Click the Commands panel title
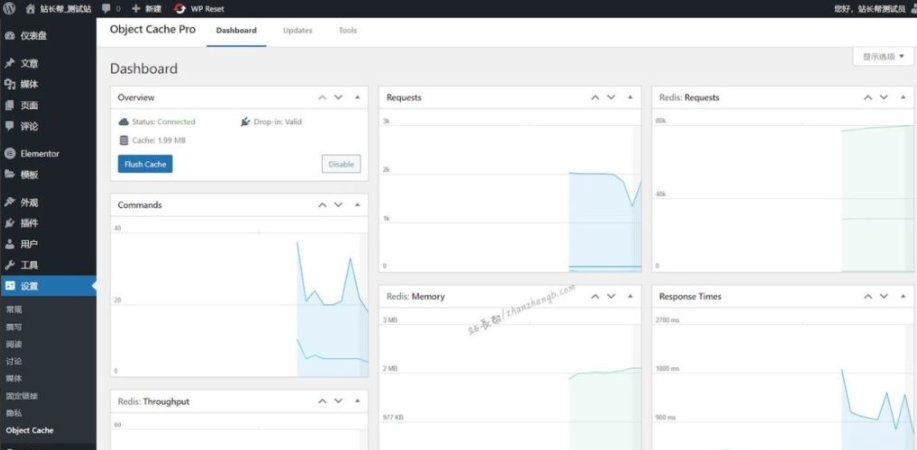917x450 pixels. click(140, 205)
